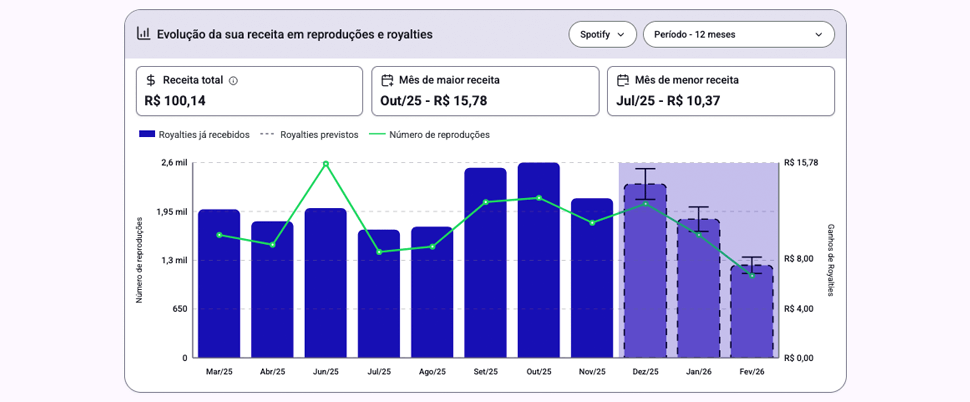Click the Jun/25 peak point on green line
The width and height of the screenshot is (970, 402).
tap(326, 163)
